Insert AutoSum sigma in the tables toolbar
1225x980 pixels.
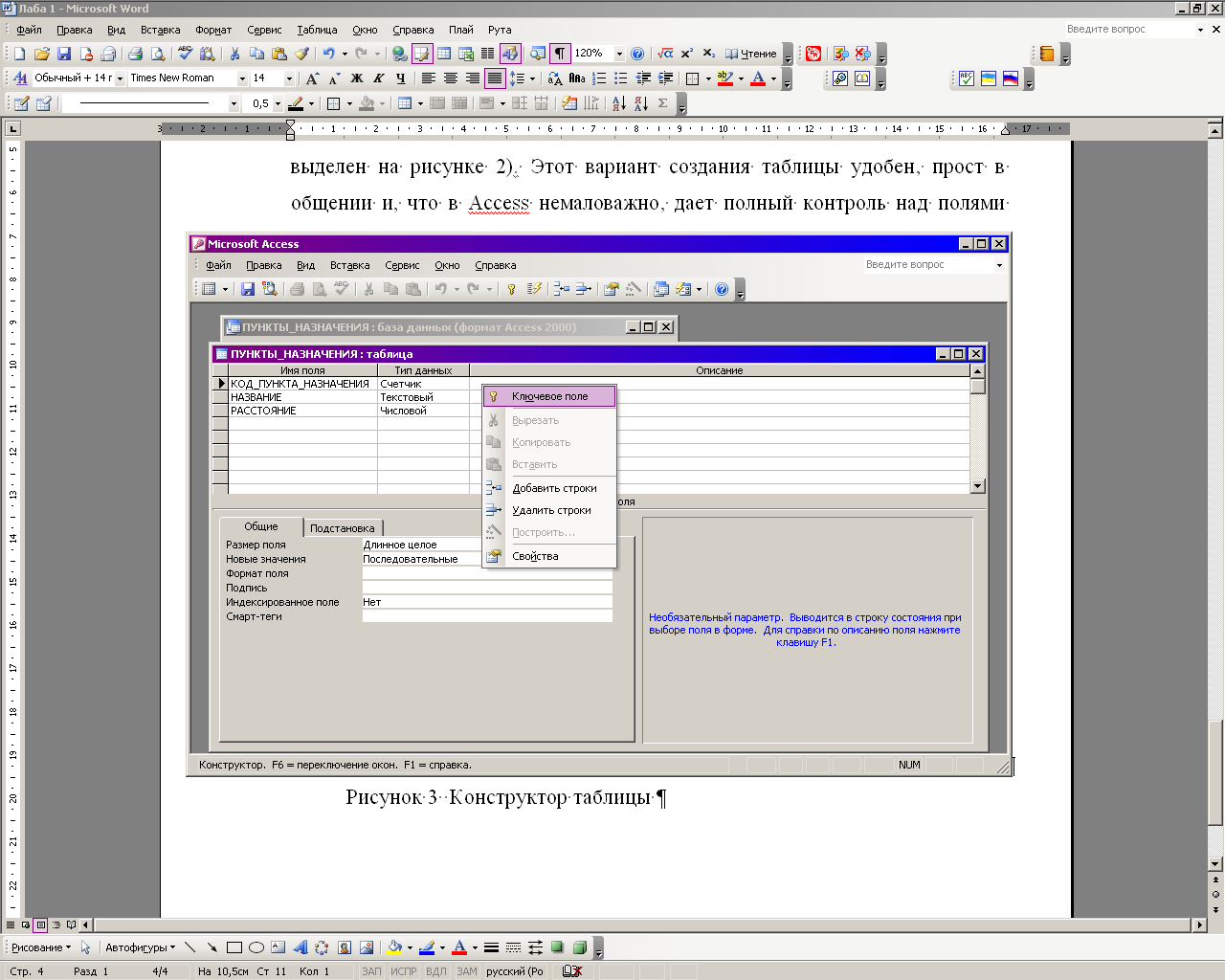tap(663, 103)
